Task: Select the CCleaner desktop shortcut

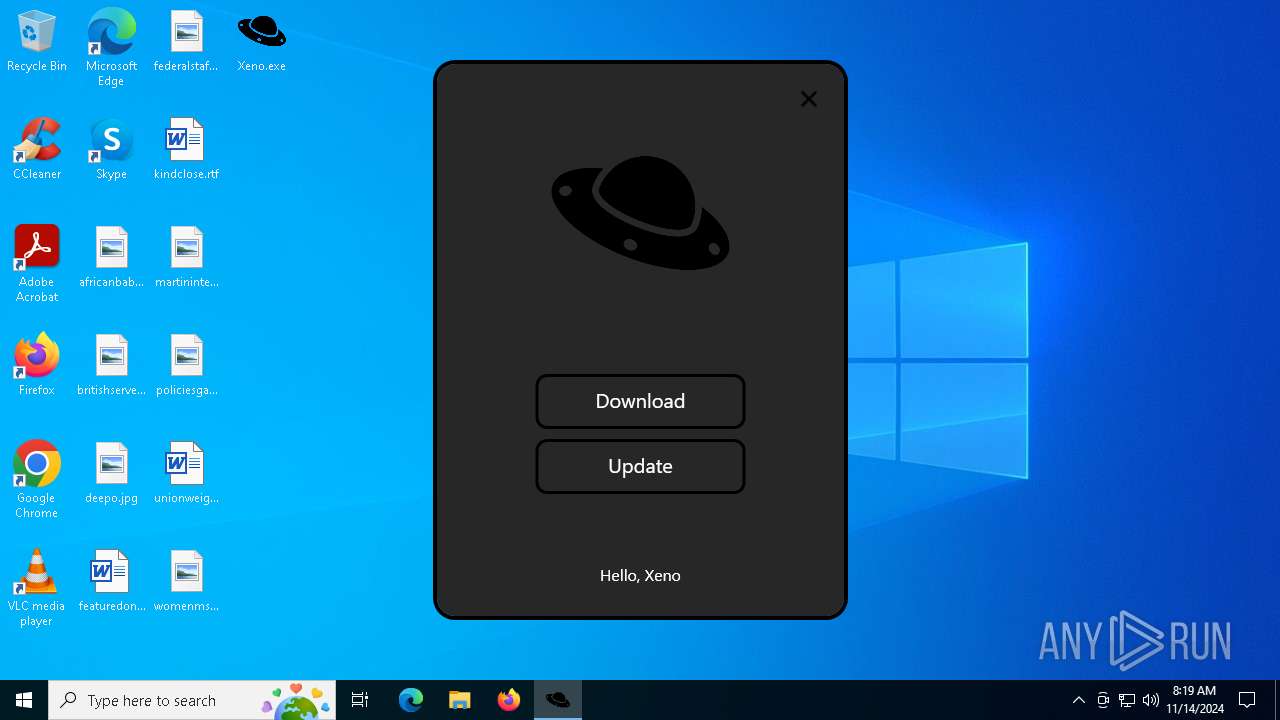Action: tap(37, 150)
